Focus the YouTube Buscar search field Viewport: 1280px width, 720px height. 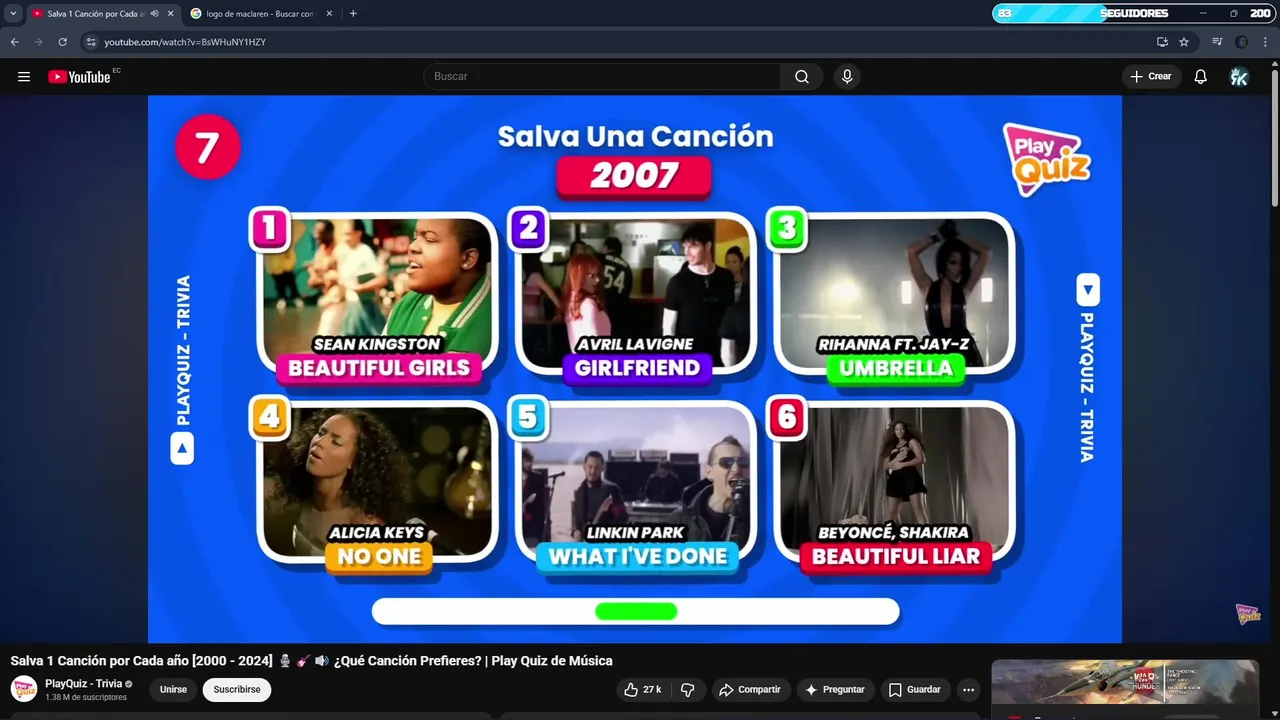[602, 77]
